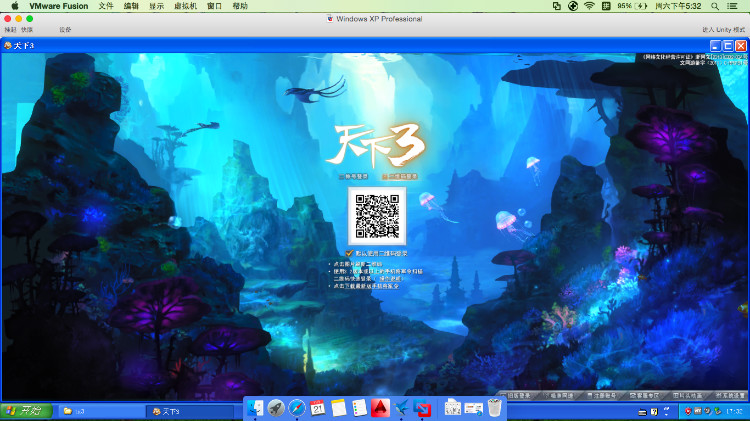Click green zoom button of VMware window

(x=30, y=19)
